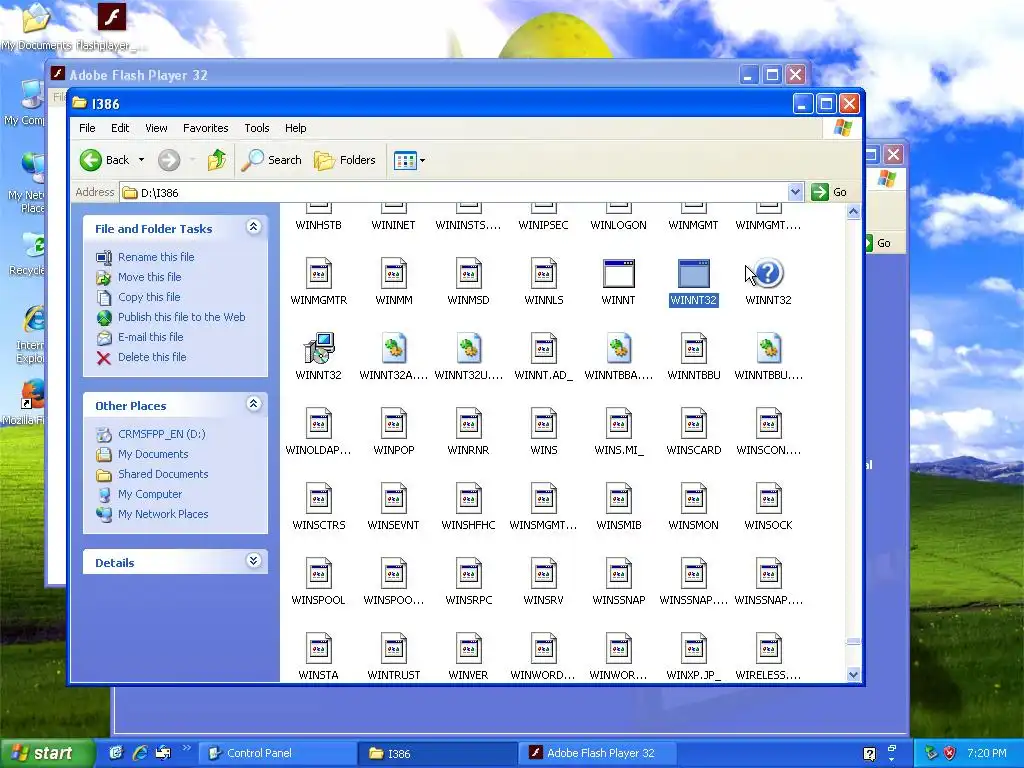Click the vertical scrollbar thumb
This screenshot has height=768, width=1024.
tap(853, 641)
